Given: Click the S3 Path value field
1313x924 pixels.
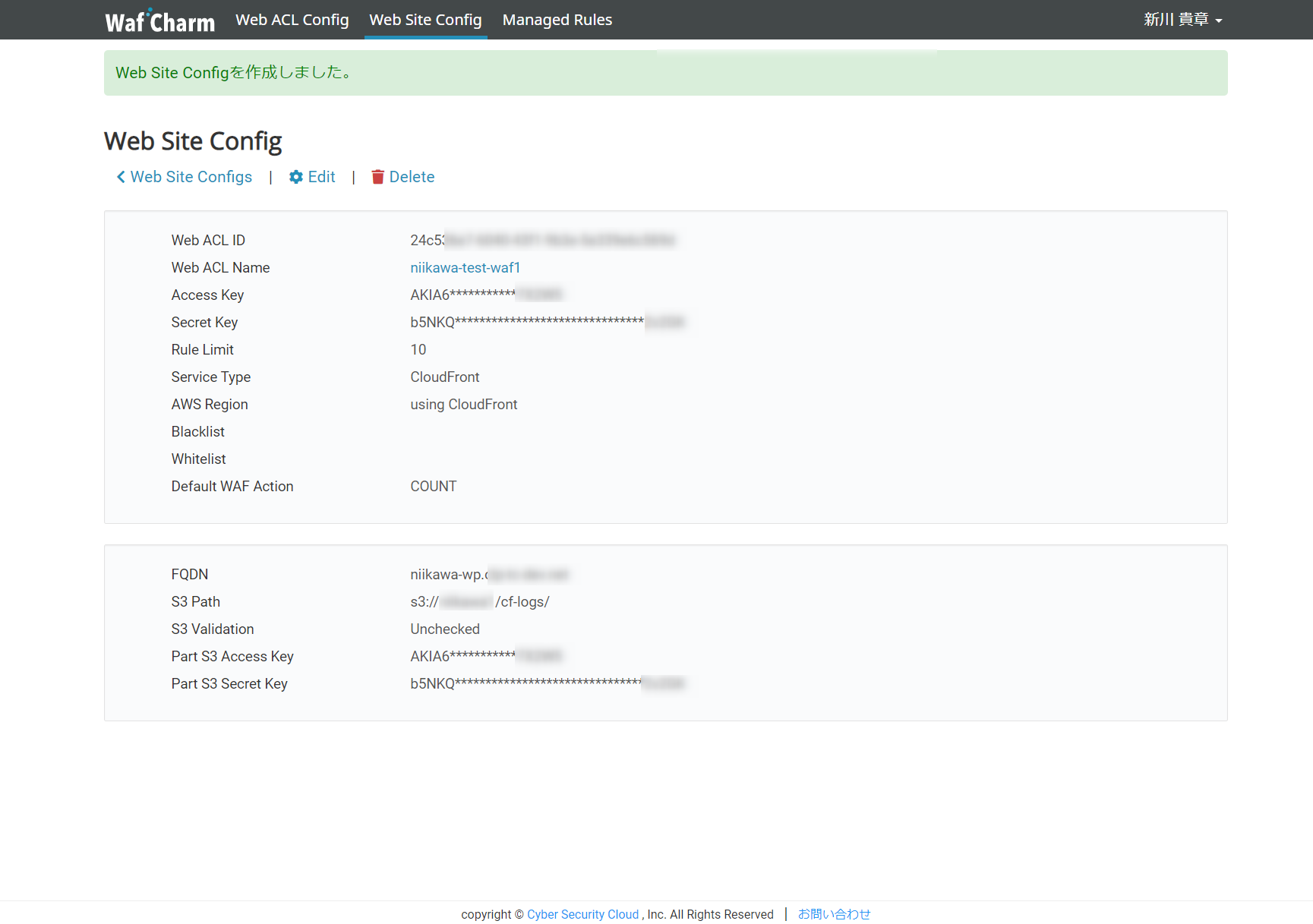Looking at the screenshot, I should coord(479,601).
